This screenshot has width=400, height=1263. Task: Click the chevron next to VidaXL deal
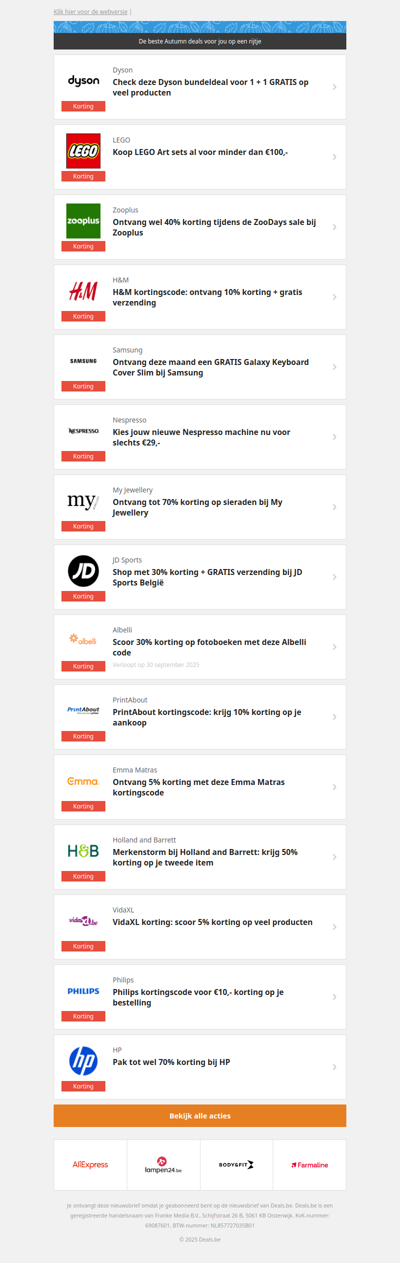(x=334, y=927)
